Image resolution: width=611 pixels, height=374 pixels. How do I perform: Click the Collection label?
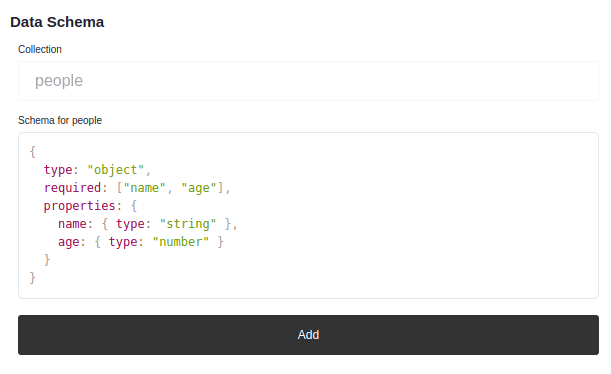click(x=40, y=49)
